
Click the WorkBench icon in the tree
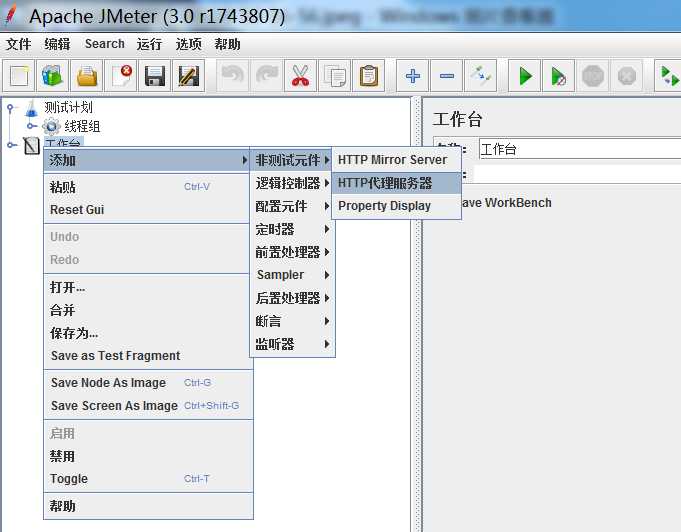pyautogui.click(x=31, y=145)
